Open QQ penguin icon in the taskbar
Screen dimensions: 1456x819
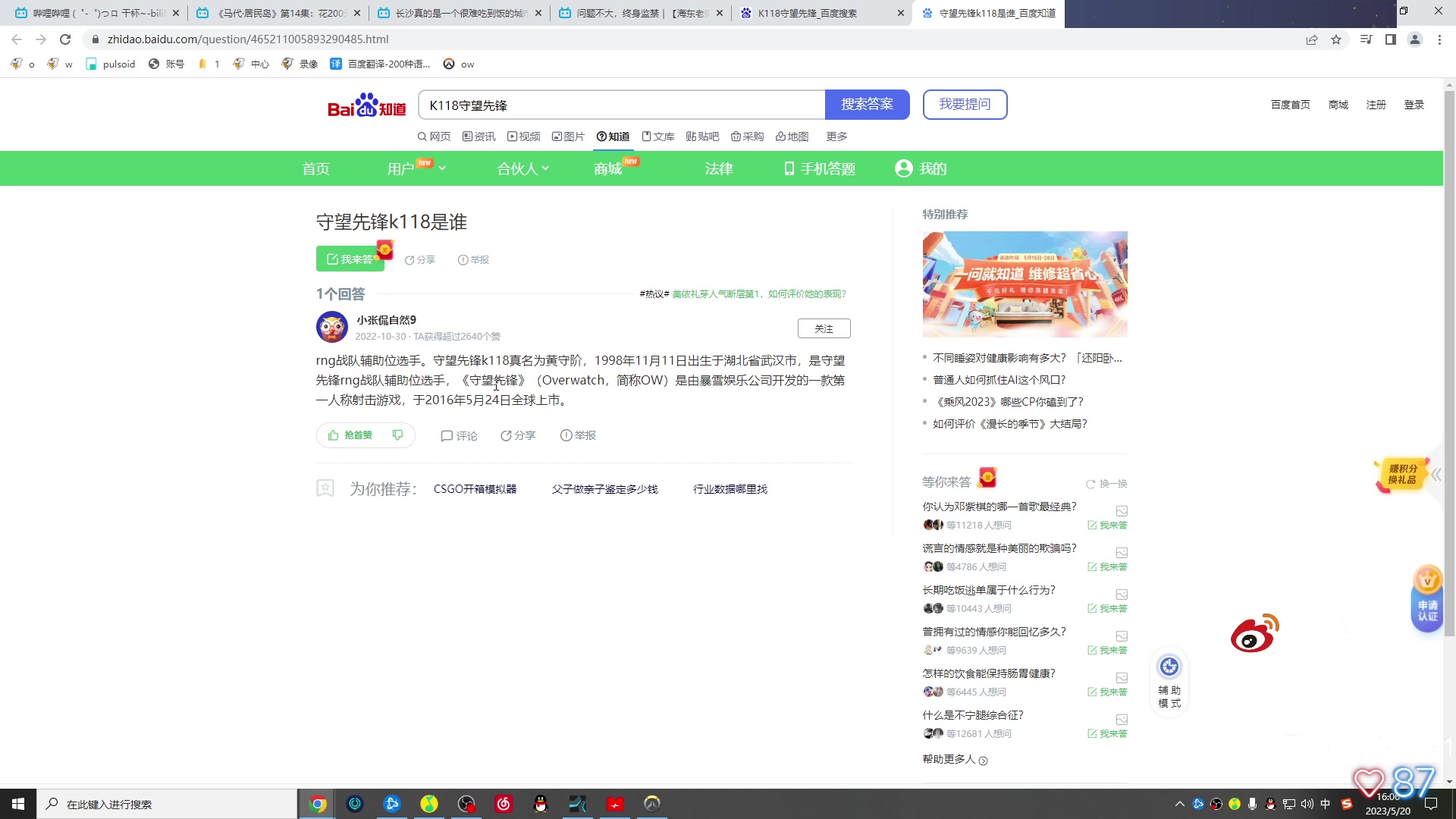(541, 804)
